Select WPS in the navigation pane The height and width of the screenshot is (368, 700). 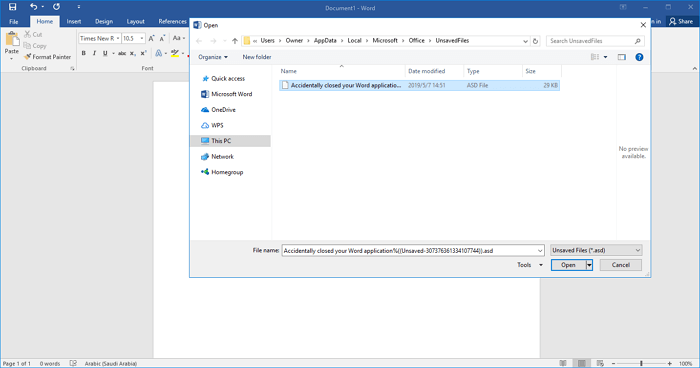point(212,125)
